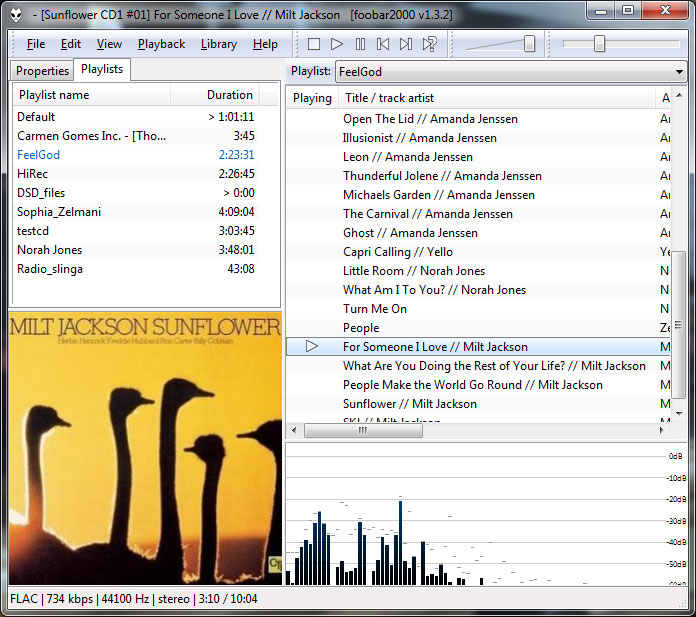Select track Open The Lid // Amanda Jenssen
The width and height of the screenshot is (696, 617).
tap(478, 119)
